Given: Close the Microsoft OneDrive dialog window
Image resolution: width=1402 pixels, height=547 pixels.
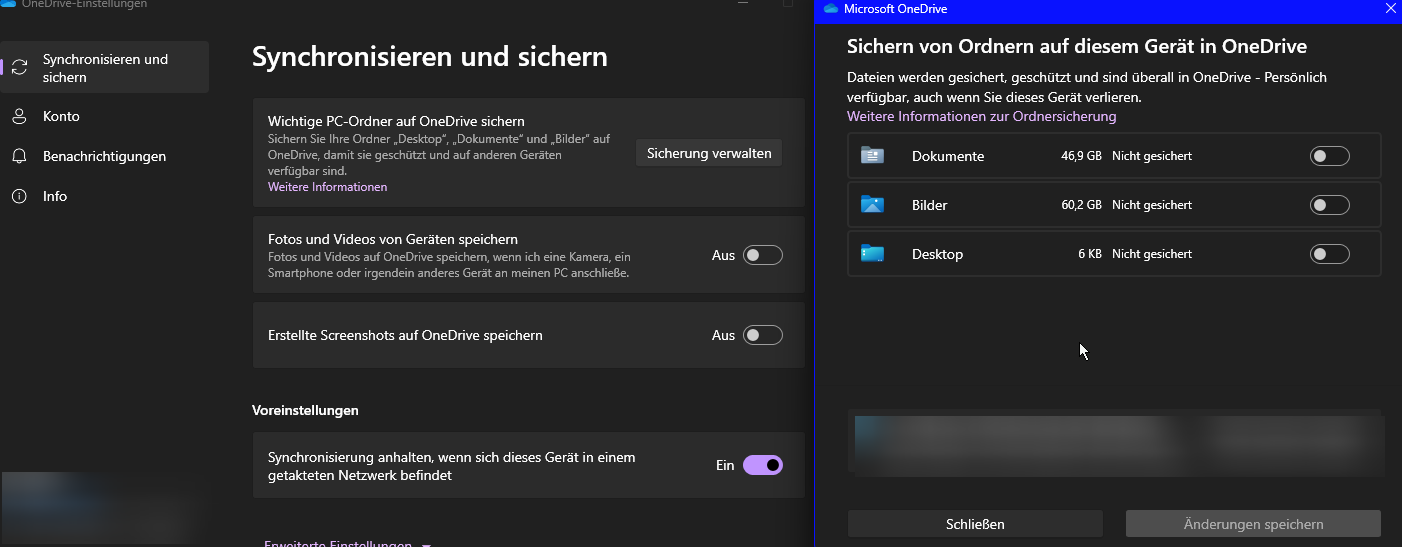Looking at the screenshot, I should click(x=1390, y=9).
